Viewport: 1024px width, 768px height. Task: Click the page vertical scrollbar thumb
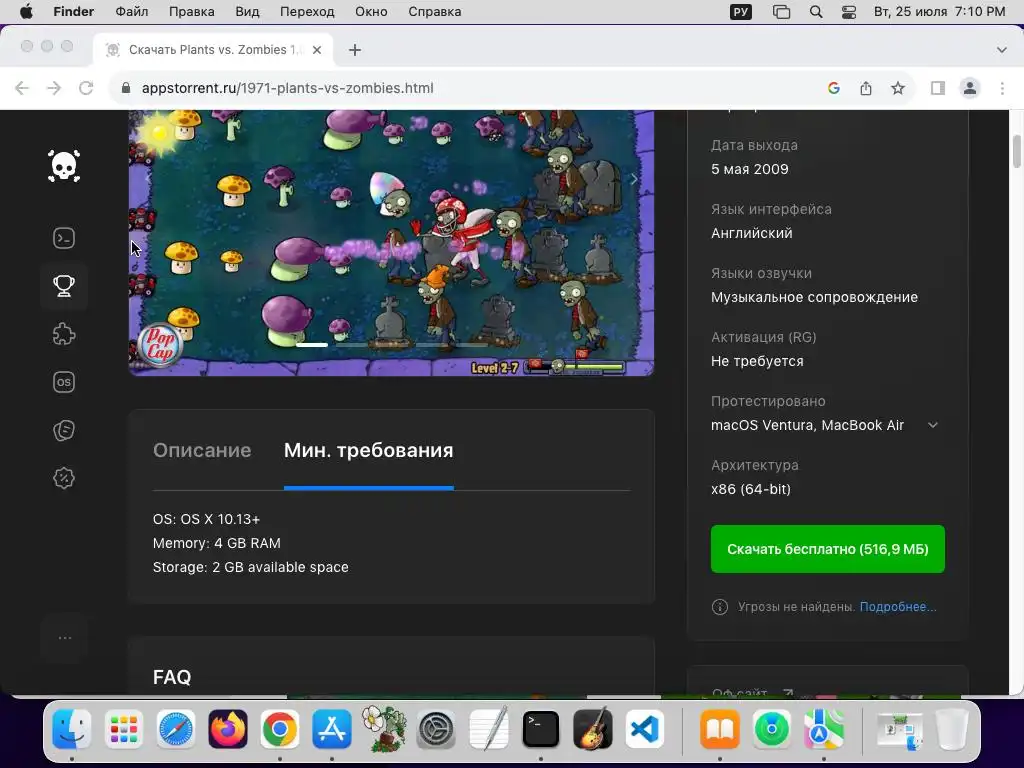point(1017,152)
